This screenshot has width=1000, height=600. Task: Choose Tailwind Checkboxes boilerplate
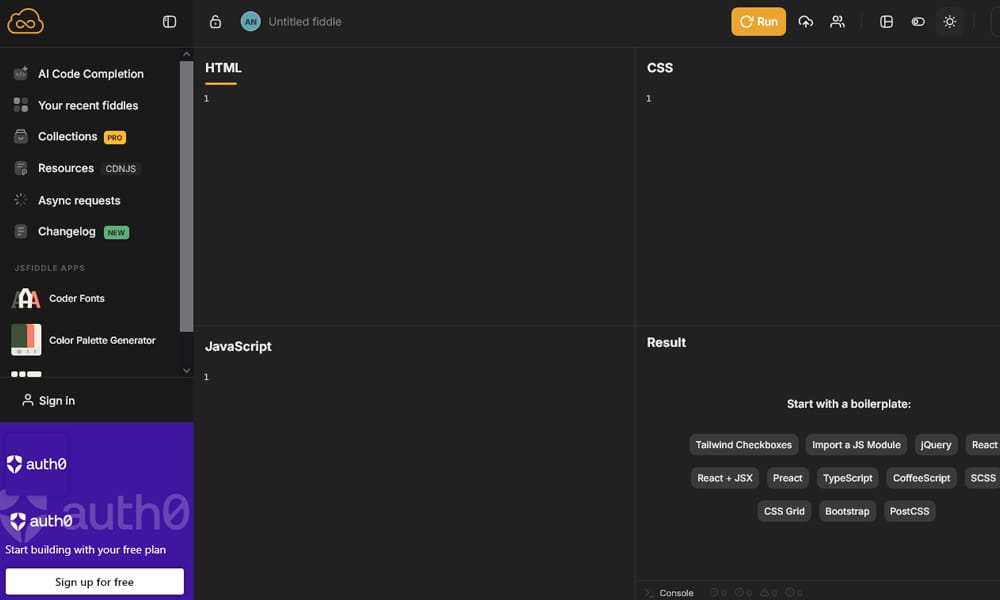(x=744, y=445)
